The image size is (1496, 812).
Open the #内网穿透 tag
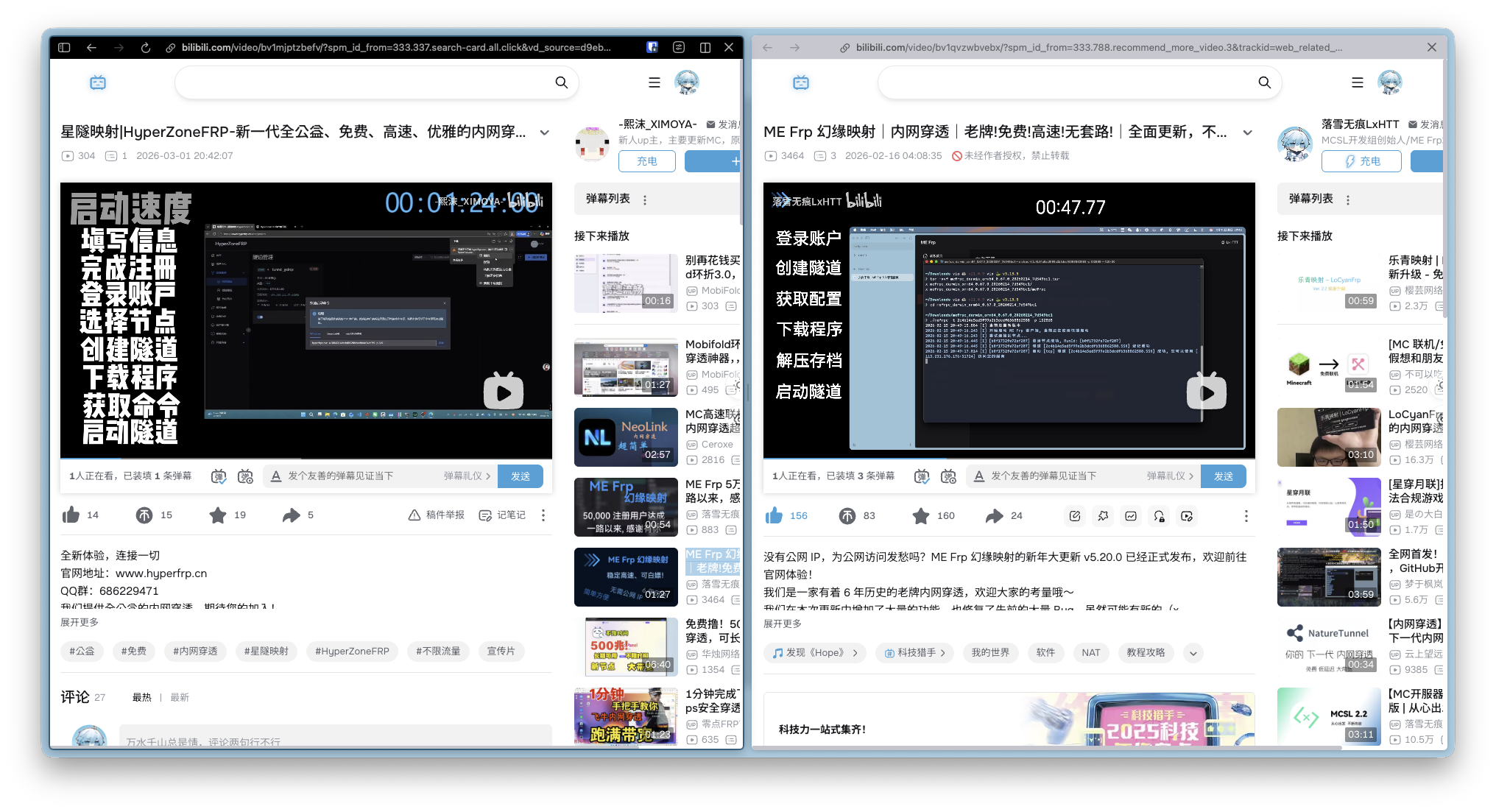pyautogui.click(x=195, y=651)
